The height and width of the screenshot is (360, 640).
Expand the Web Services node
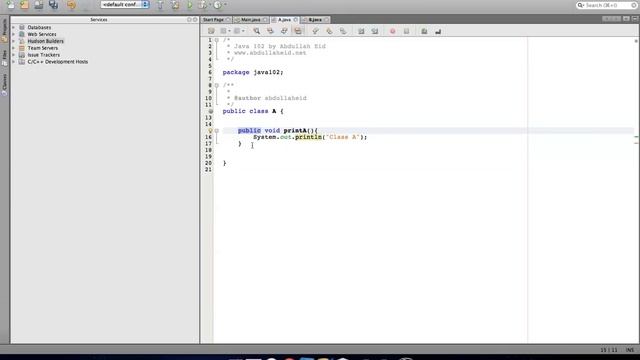(x=13, y=34)
